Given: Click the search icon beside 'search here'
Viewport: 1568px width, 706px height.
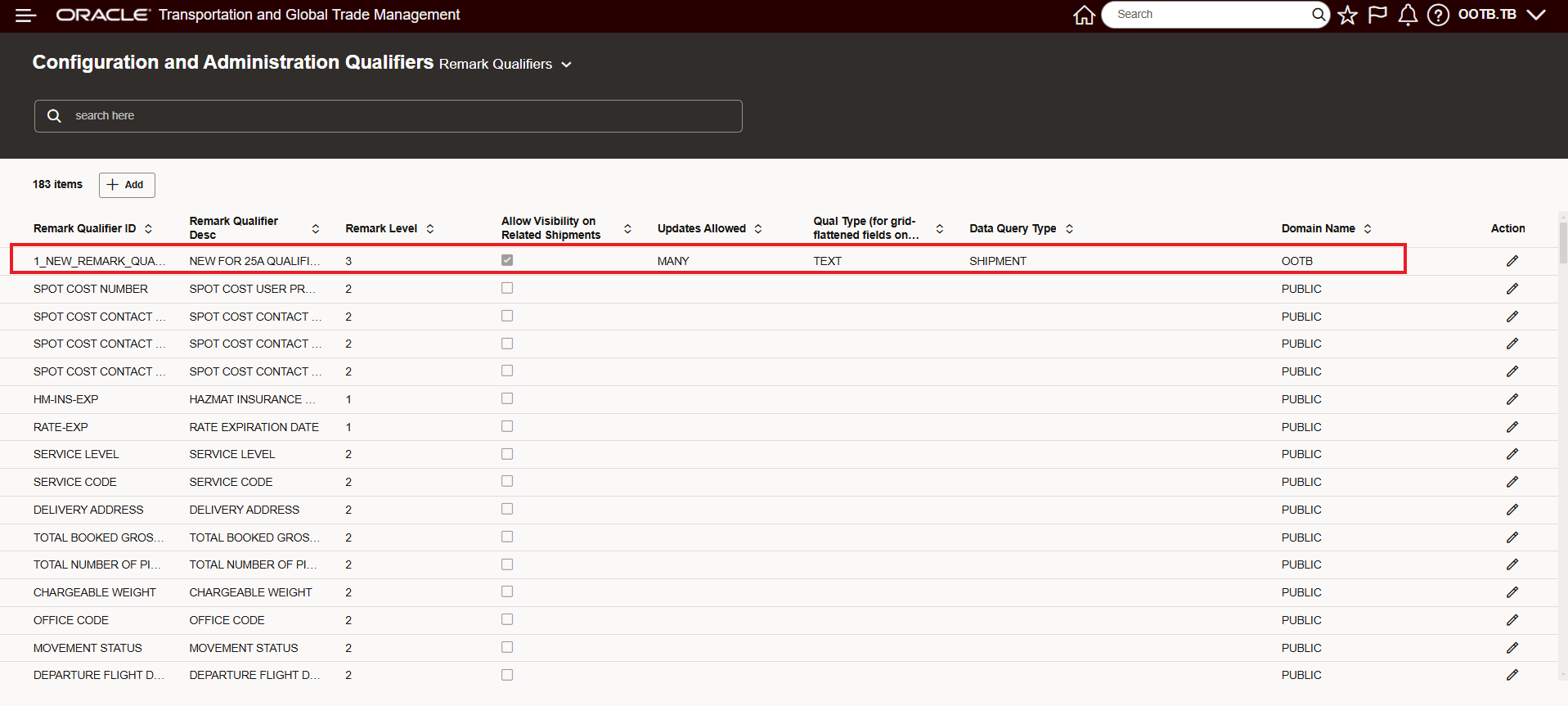Looking at the screenshot, I should coord(54,116).
